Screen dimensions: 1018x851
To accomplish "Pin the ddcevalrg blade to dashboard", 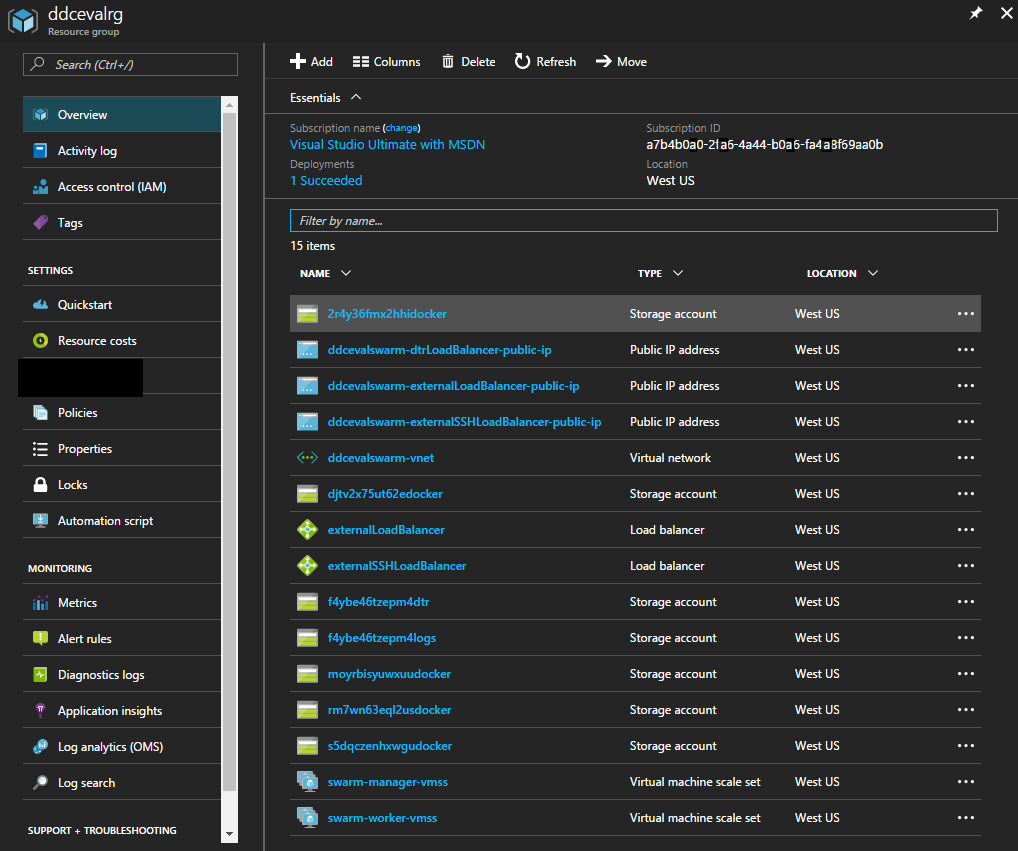I will (976, 14).
